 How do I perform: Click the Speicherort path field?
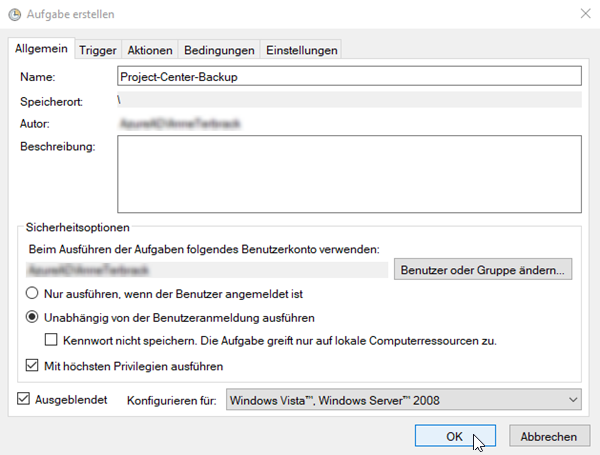tap(349, 100)
